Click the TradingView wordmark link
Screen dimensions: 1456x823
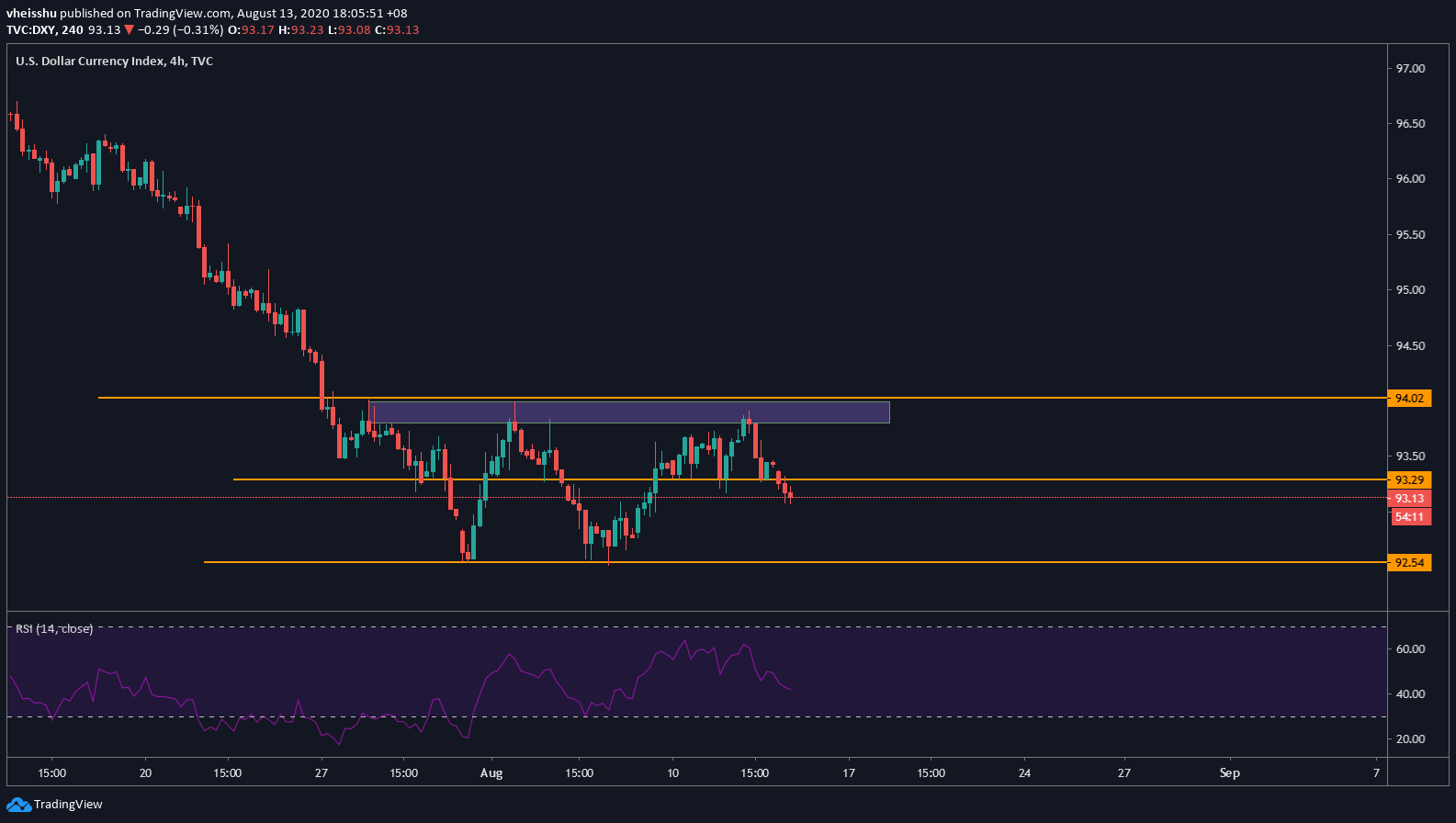(x=68, y=805)
